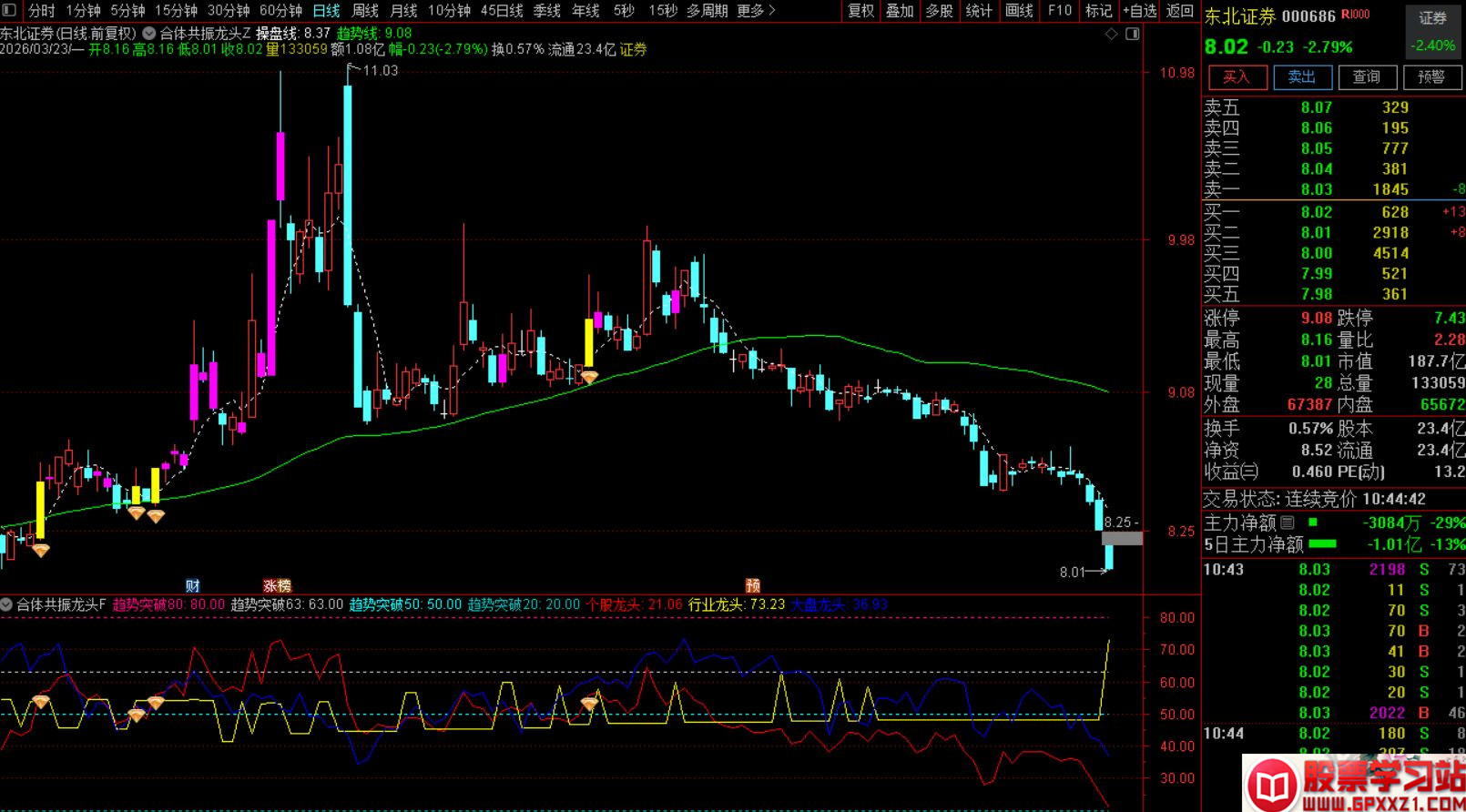Select the 15秒 period tab
Screen dimensions: 1466x812
(662, 10)
